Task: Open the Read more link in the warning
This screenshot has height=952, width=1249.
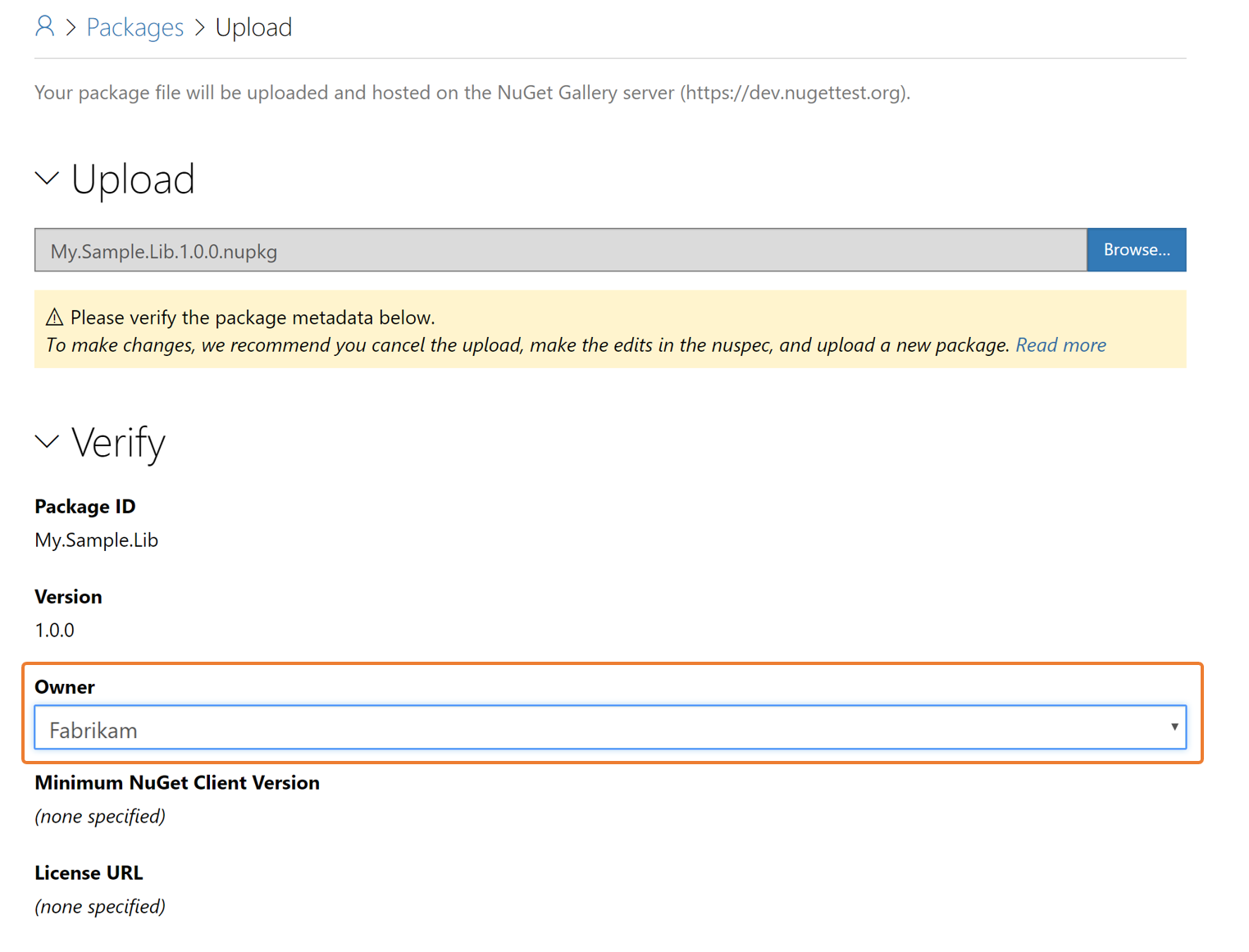Action: click(1060, 344)
